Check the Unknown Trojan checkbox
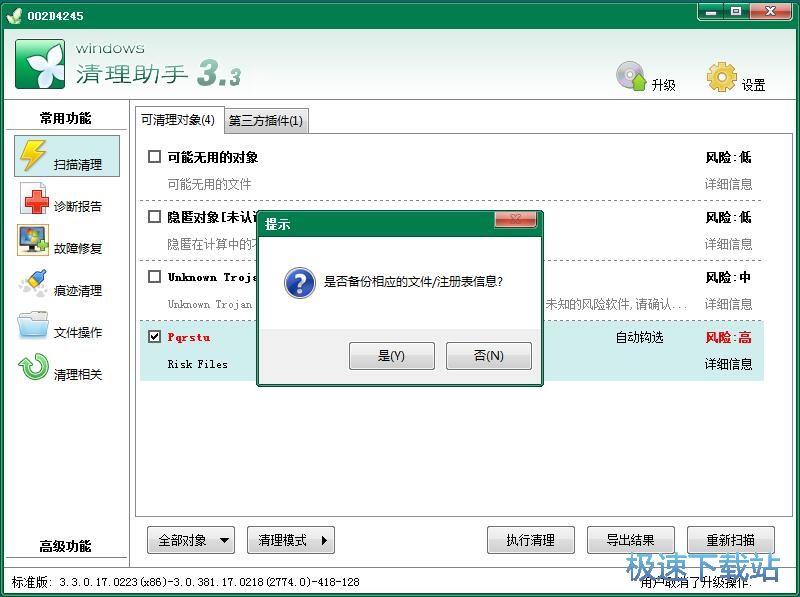The width and height of the screenshot is (800, 597). point(154,277)
